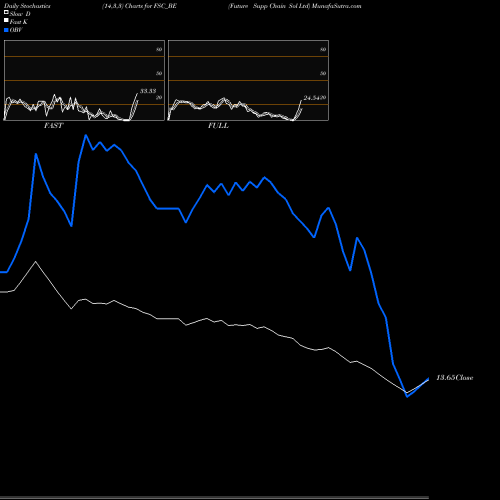Open the FAST stochastic chart thumbnail
This screenshot has width=500, height=500.
click(x=84, y=80)
